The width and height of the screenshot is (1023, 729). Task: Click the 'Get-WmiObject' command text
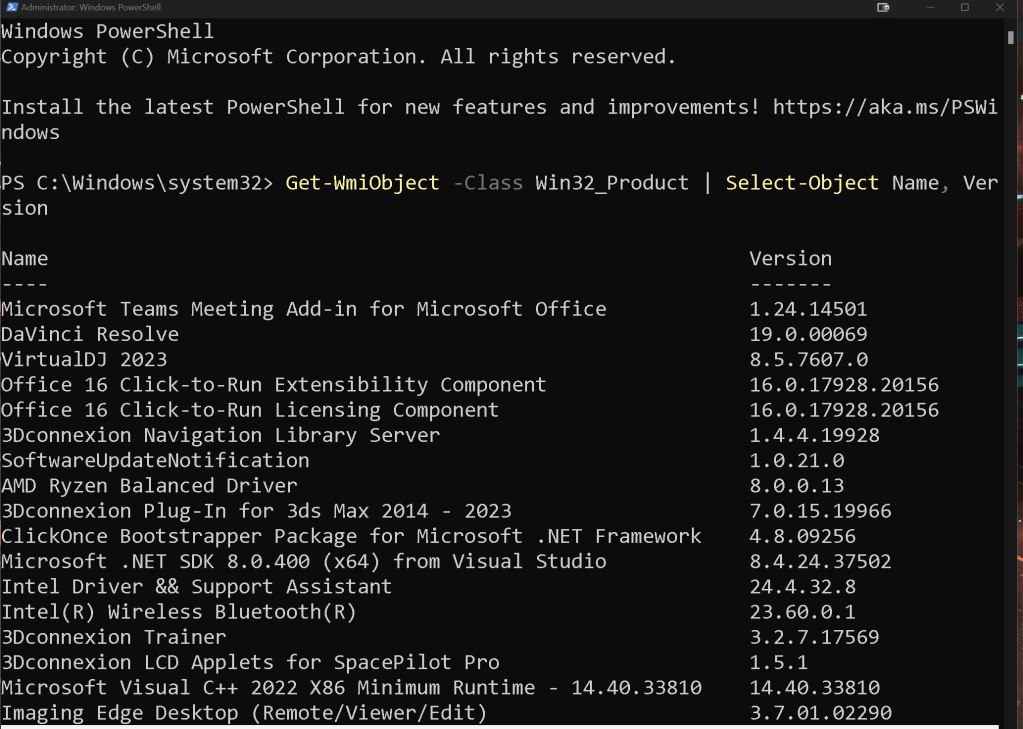(x=362, y=183)
